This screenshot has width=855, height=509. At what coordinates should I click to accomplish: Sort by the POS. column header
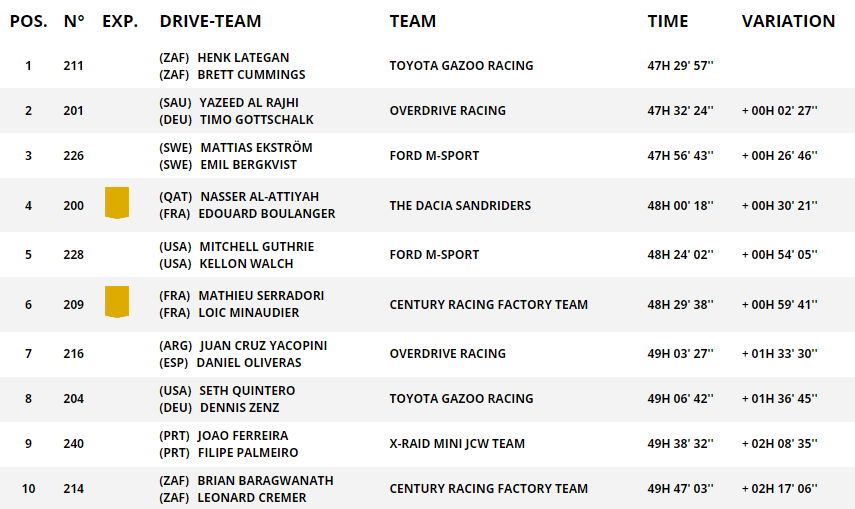[28, 21]
